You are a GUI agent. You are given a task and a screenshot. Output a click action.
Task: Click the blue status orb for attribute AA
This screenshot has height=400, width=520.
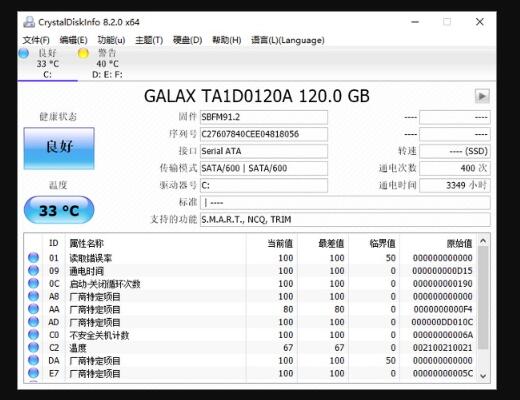click(33, 309)
